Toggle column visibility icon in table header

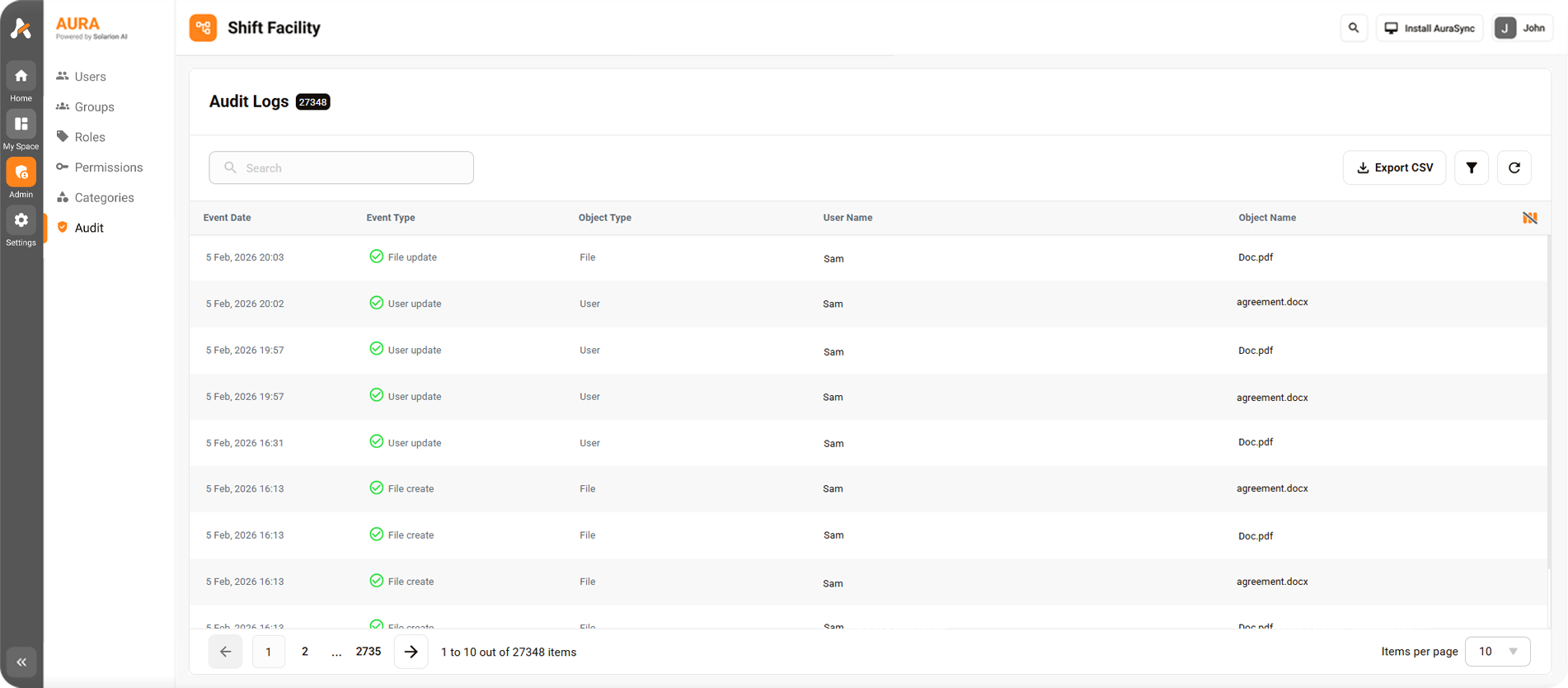click(x=1529, y=218)
